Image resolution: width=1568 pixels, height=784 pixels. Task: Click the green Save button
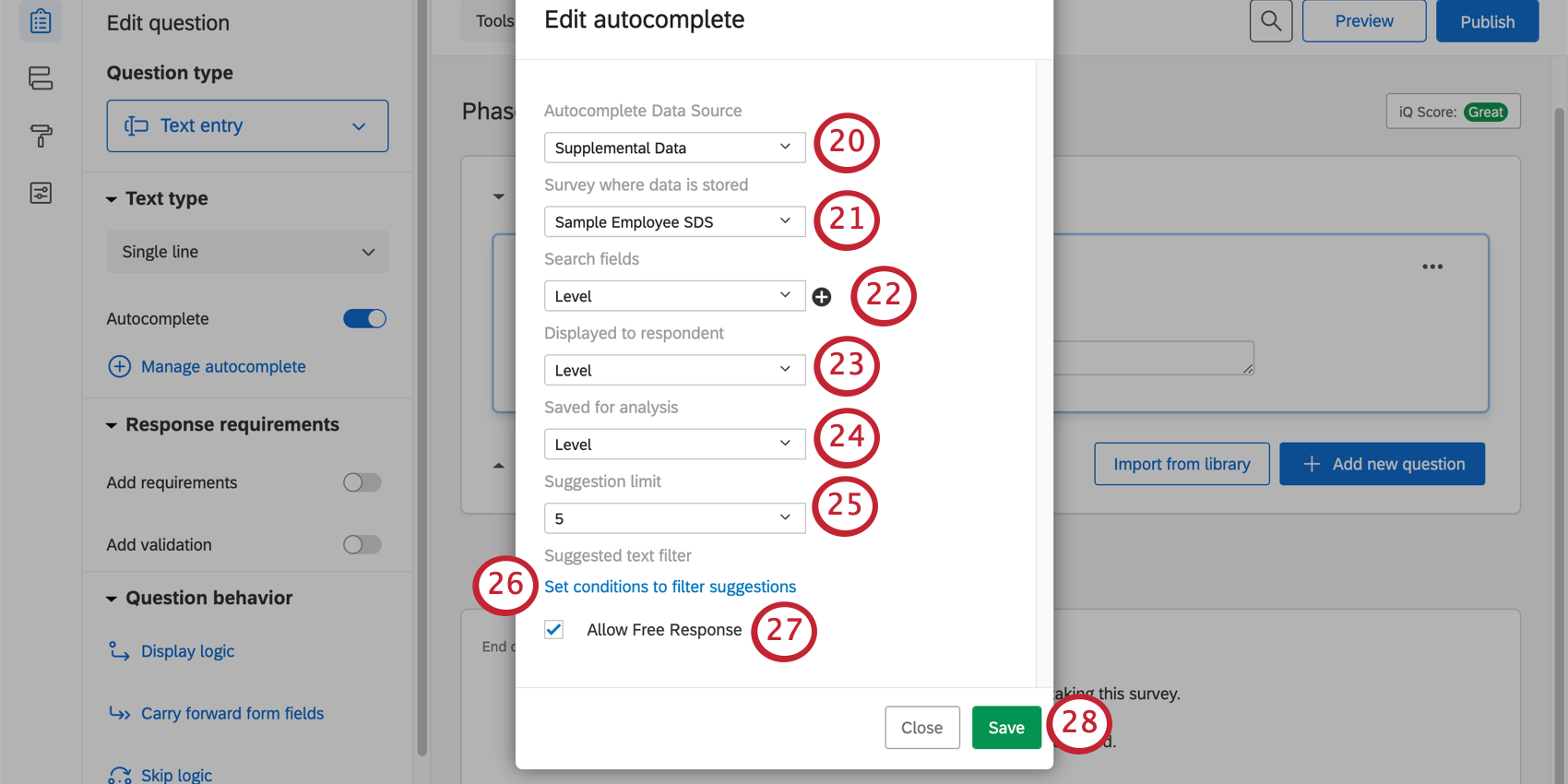point(1005,728)
